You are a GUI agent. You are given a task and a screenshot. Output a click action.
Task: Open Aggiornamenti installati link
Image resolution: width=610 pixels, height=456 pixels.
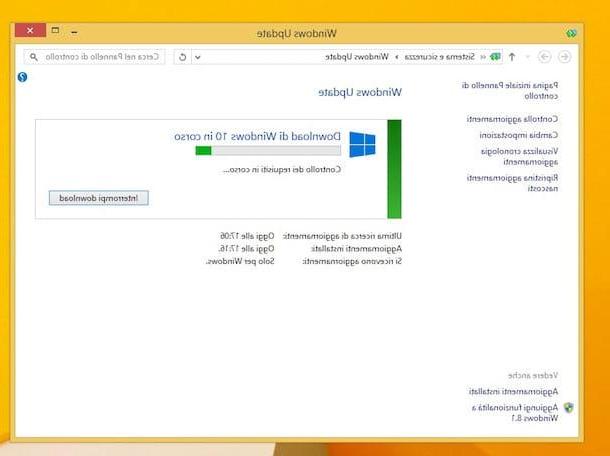point(513,391)
